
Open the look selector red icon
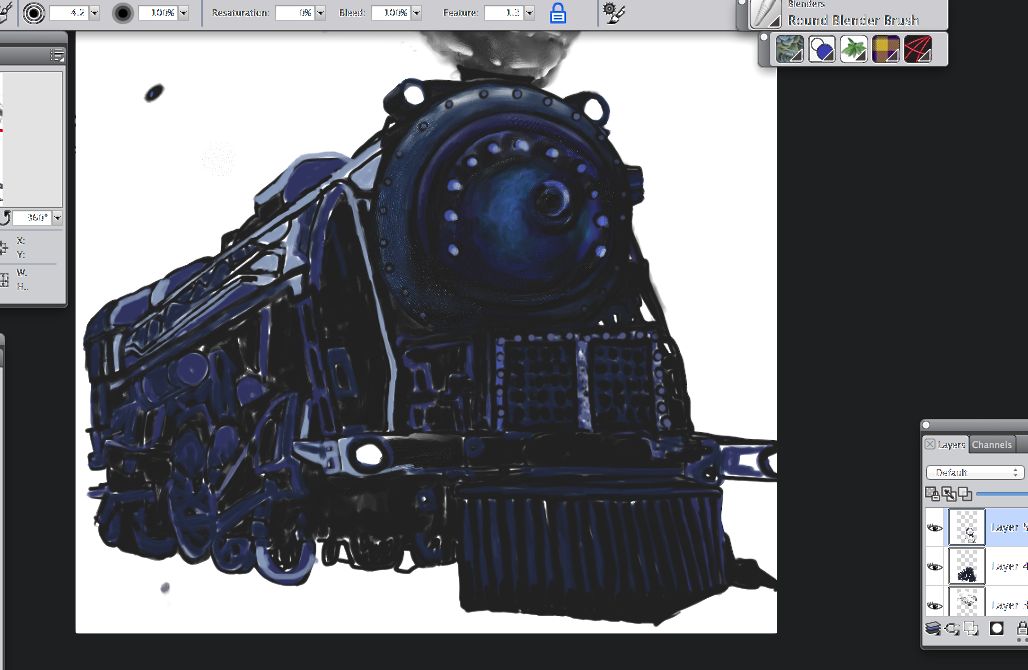point(918,49)
